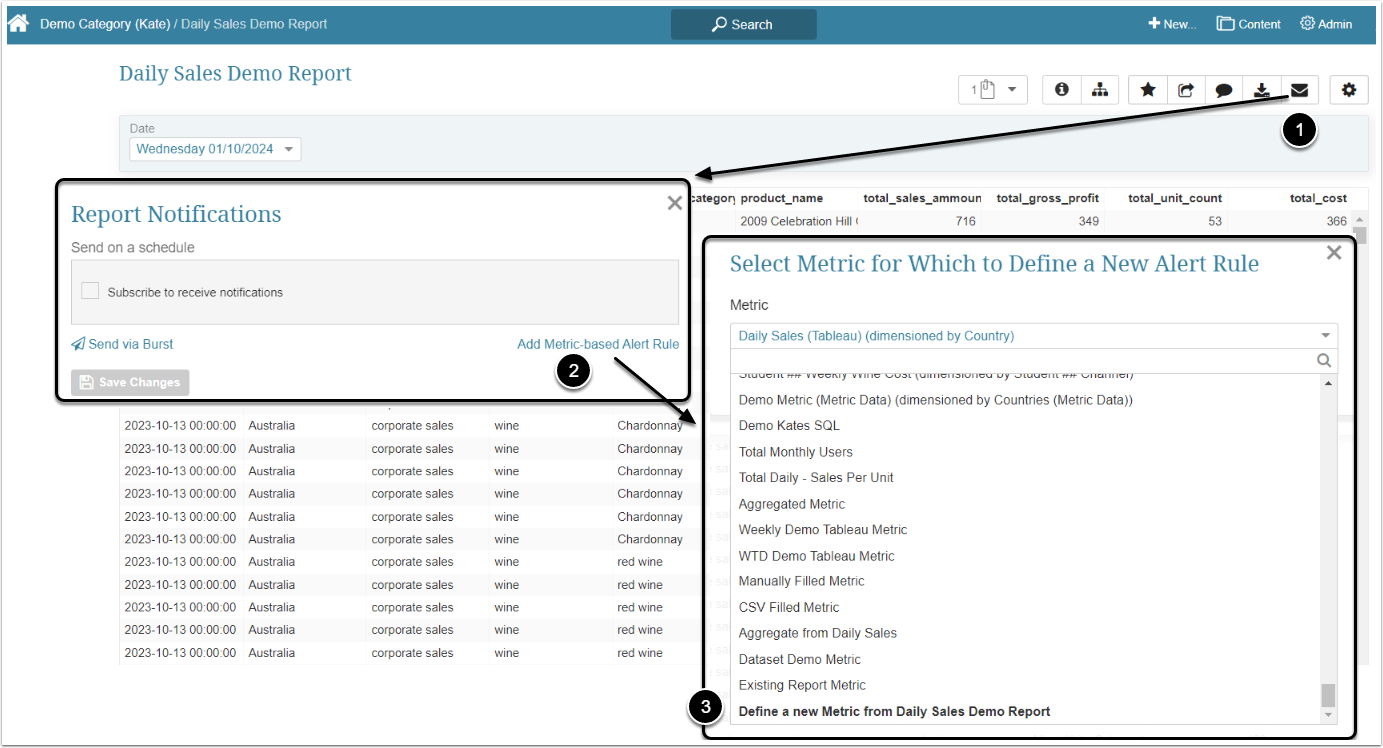
Task: Click Add Metric-based Alert Rule link
Action: click(597, 344)
